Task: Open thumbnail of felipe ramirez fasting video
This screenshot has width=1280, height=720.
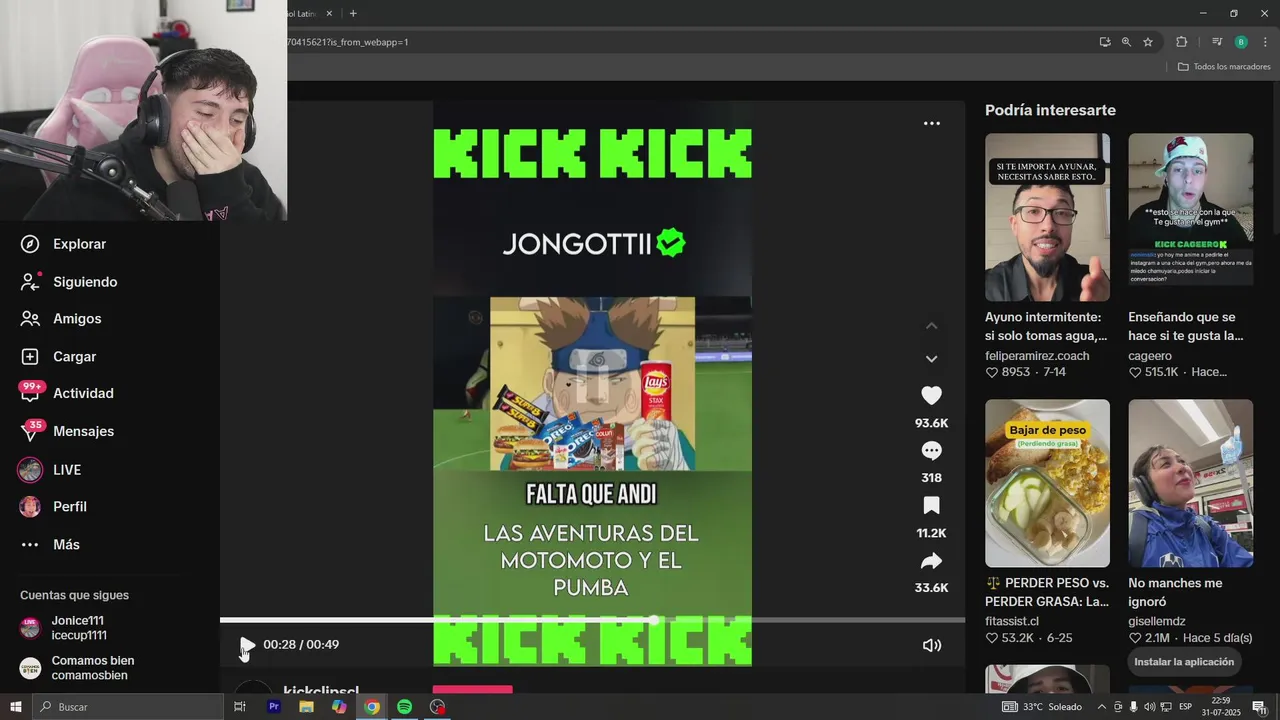Action: coord(1047,217)
